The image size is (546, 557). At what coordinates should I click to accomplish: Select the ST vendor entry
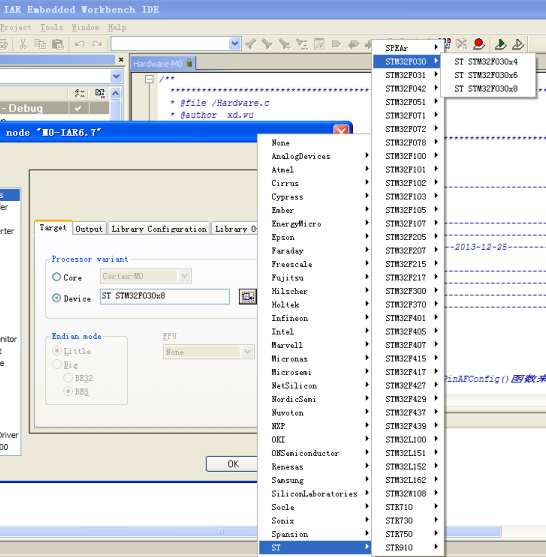[x=315, y=548]
